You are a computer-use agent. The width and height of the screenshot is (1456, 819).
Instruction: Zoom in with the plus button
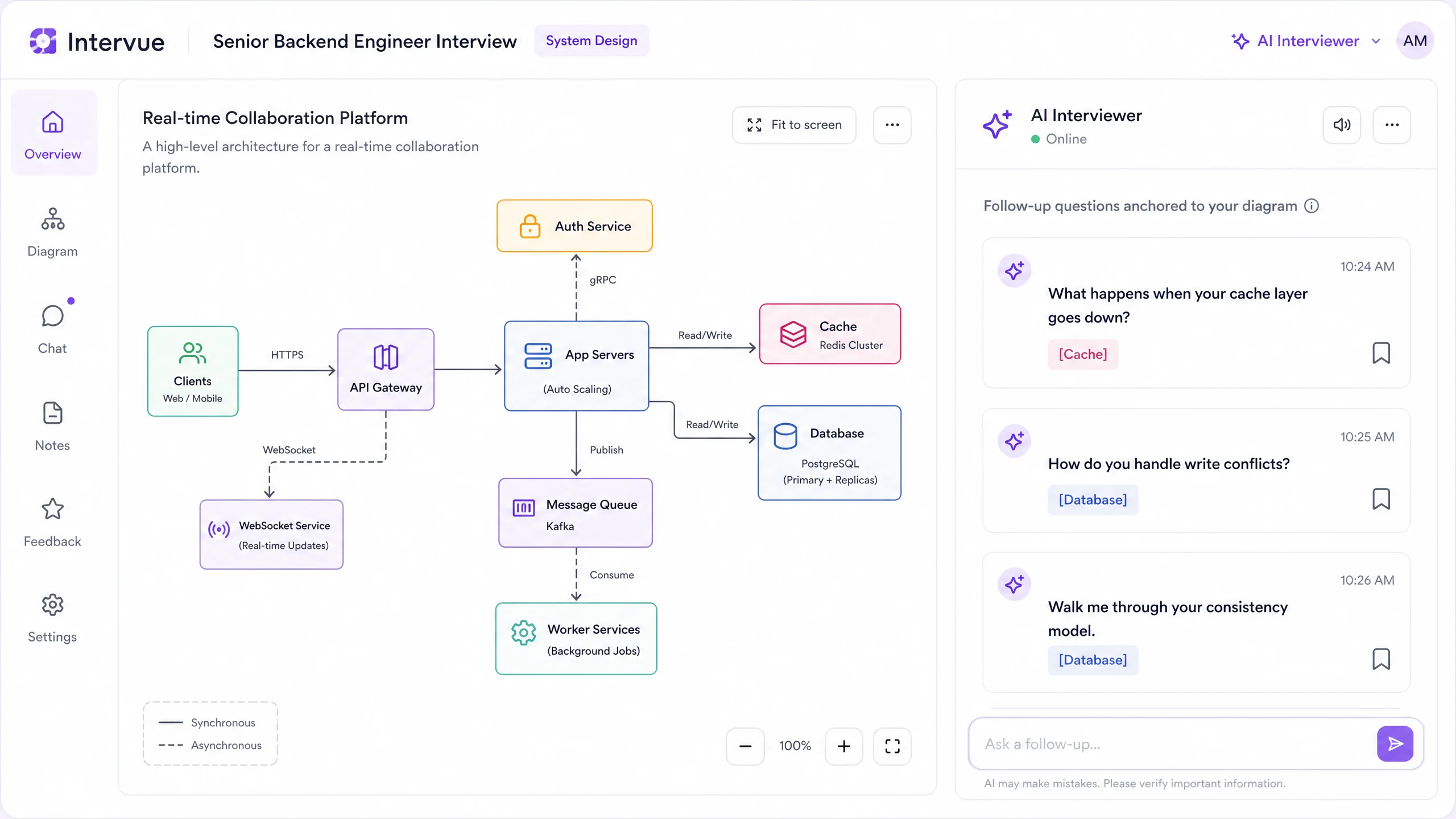point(844,746)
